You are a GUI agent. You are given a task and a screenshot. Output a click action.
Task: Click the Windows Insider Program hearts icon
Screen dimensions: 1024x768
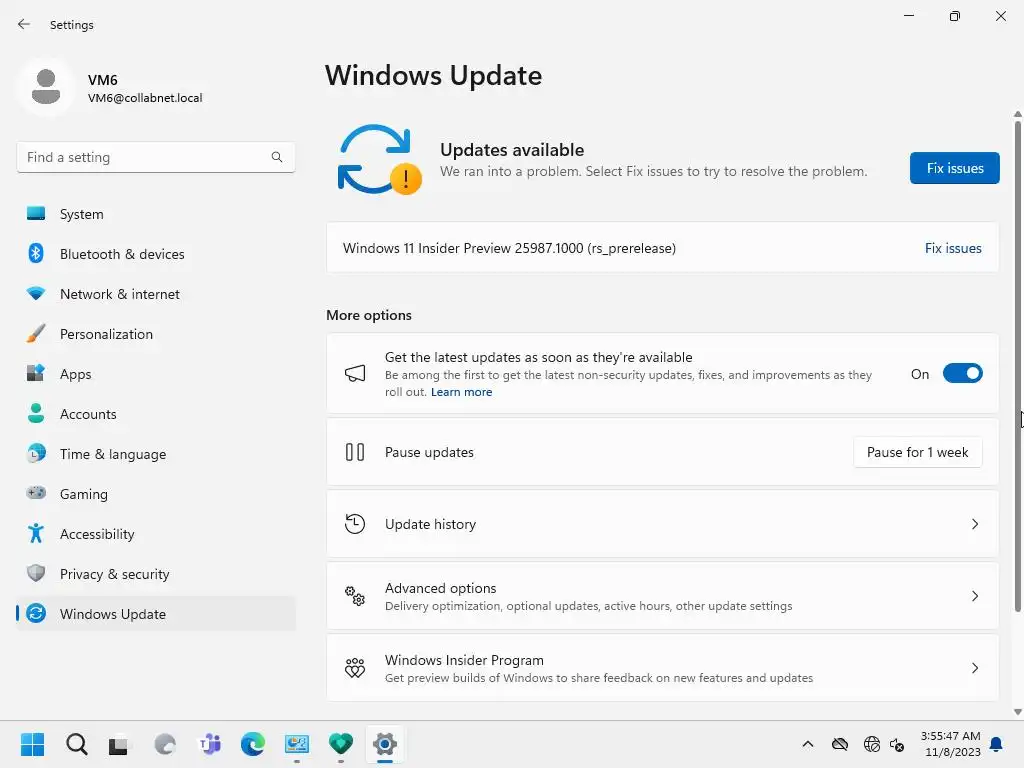[x=355, y=667]
